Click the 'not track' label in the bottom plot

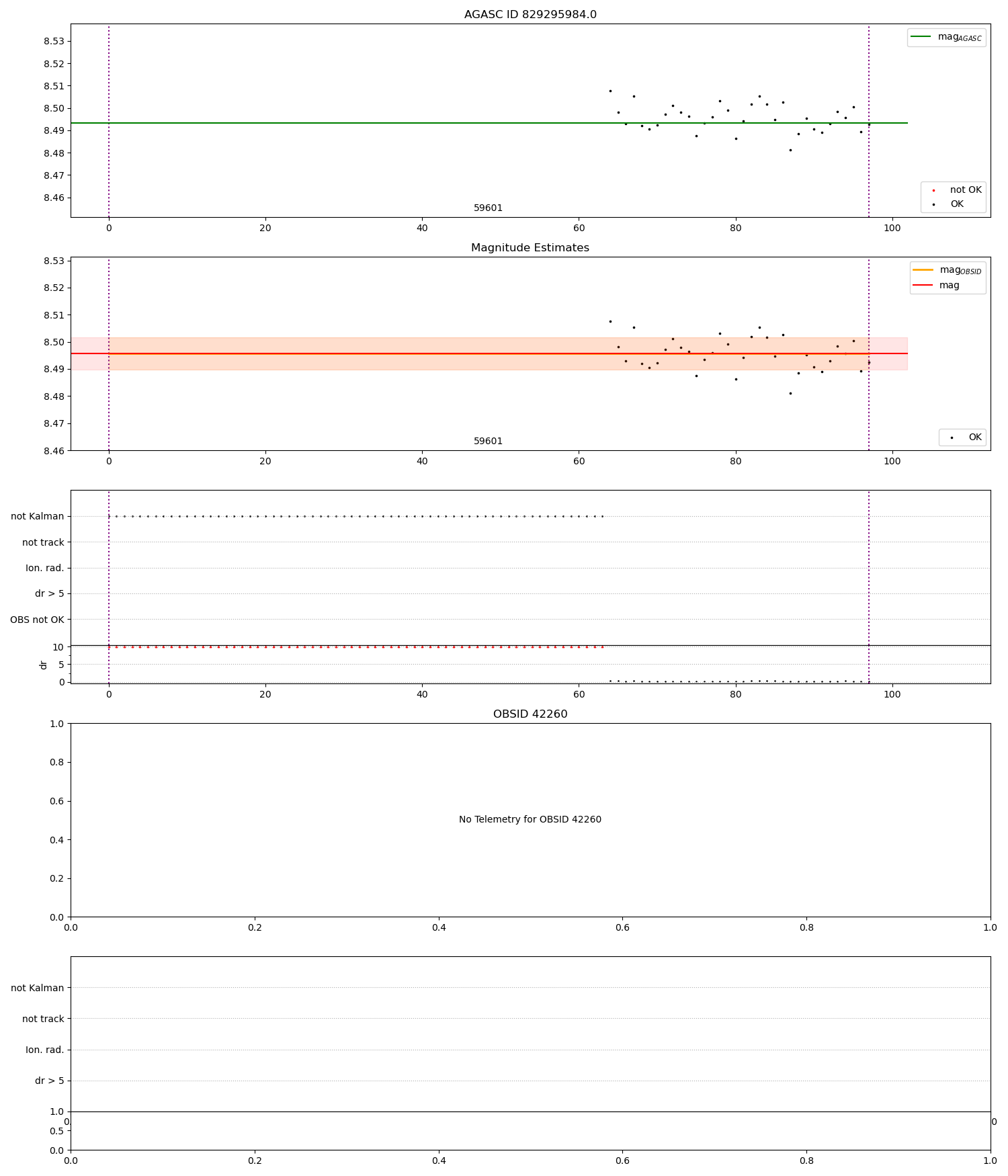(43, 1019)
